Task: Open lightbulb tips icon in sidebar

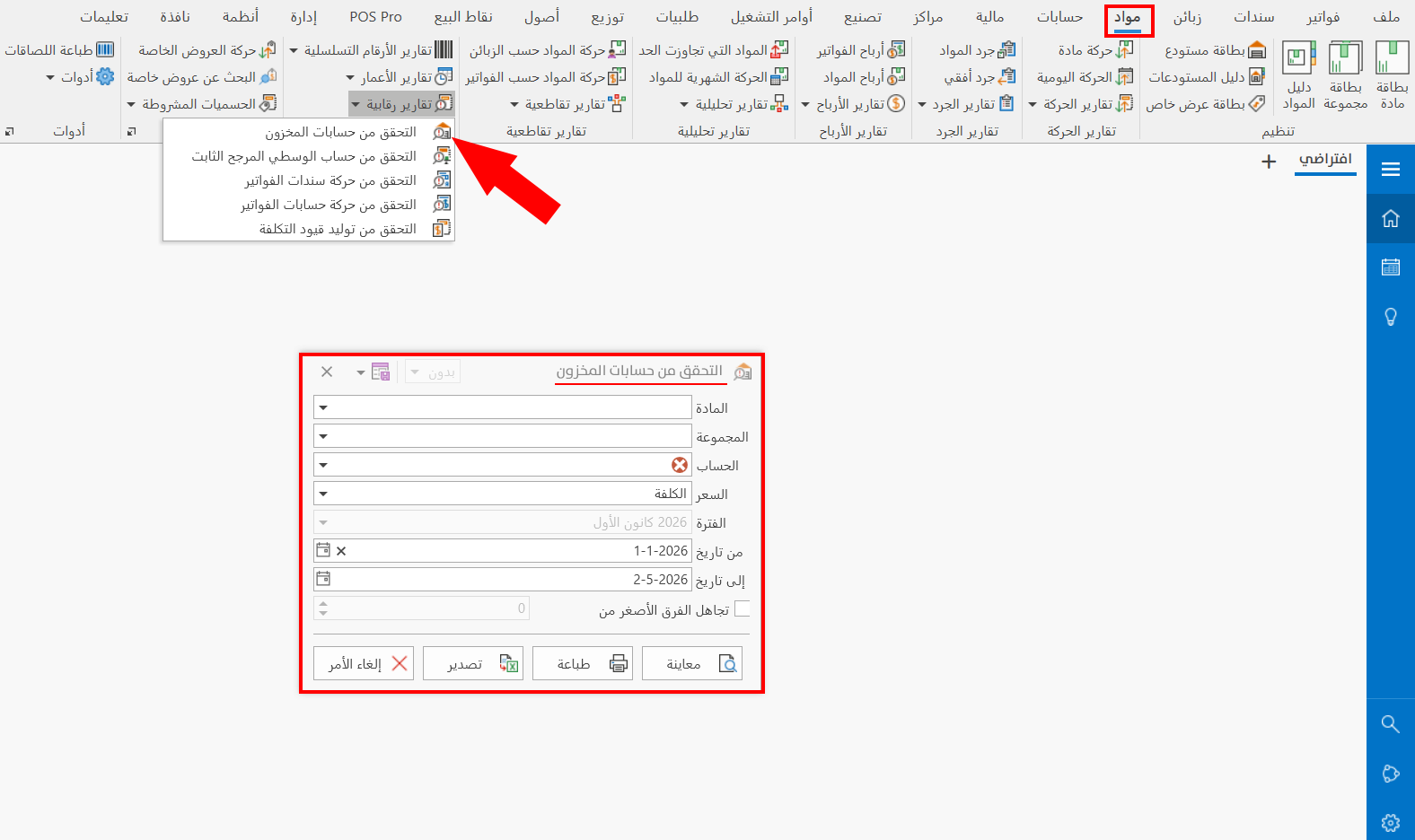Action: click(1391, 317)
